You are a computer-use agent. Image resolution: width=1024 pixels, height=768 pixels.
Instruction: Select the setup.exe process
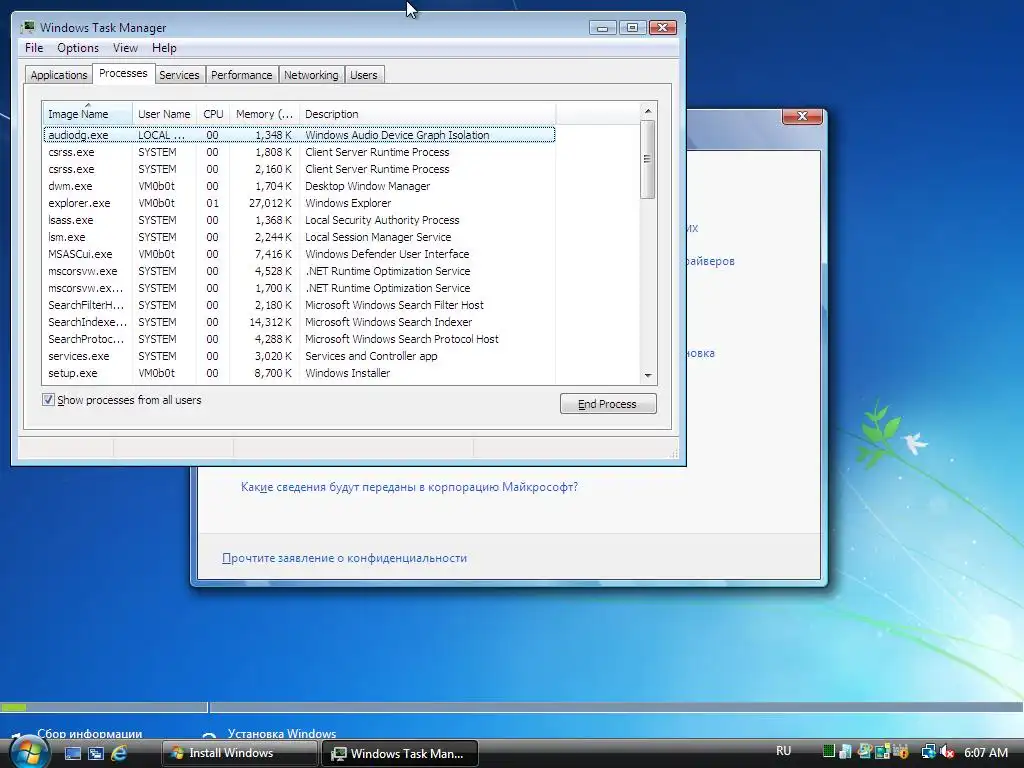pos(299,373)
